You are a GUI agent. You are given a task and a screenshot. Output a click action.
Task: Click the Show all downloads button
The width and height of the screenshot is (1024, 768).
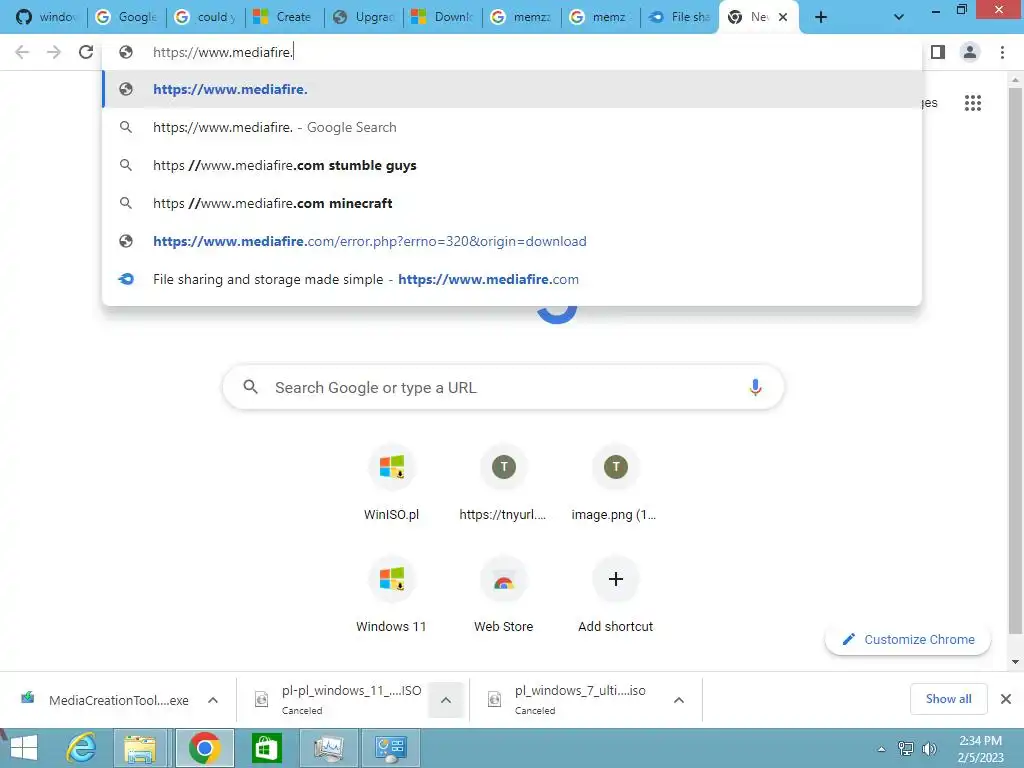pos(948,699)
